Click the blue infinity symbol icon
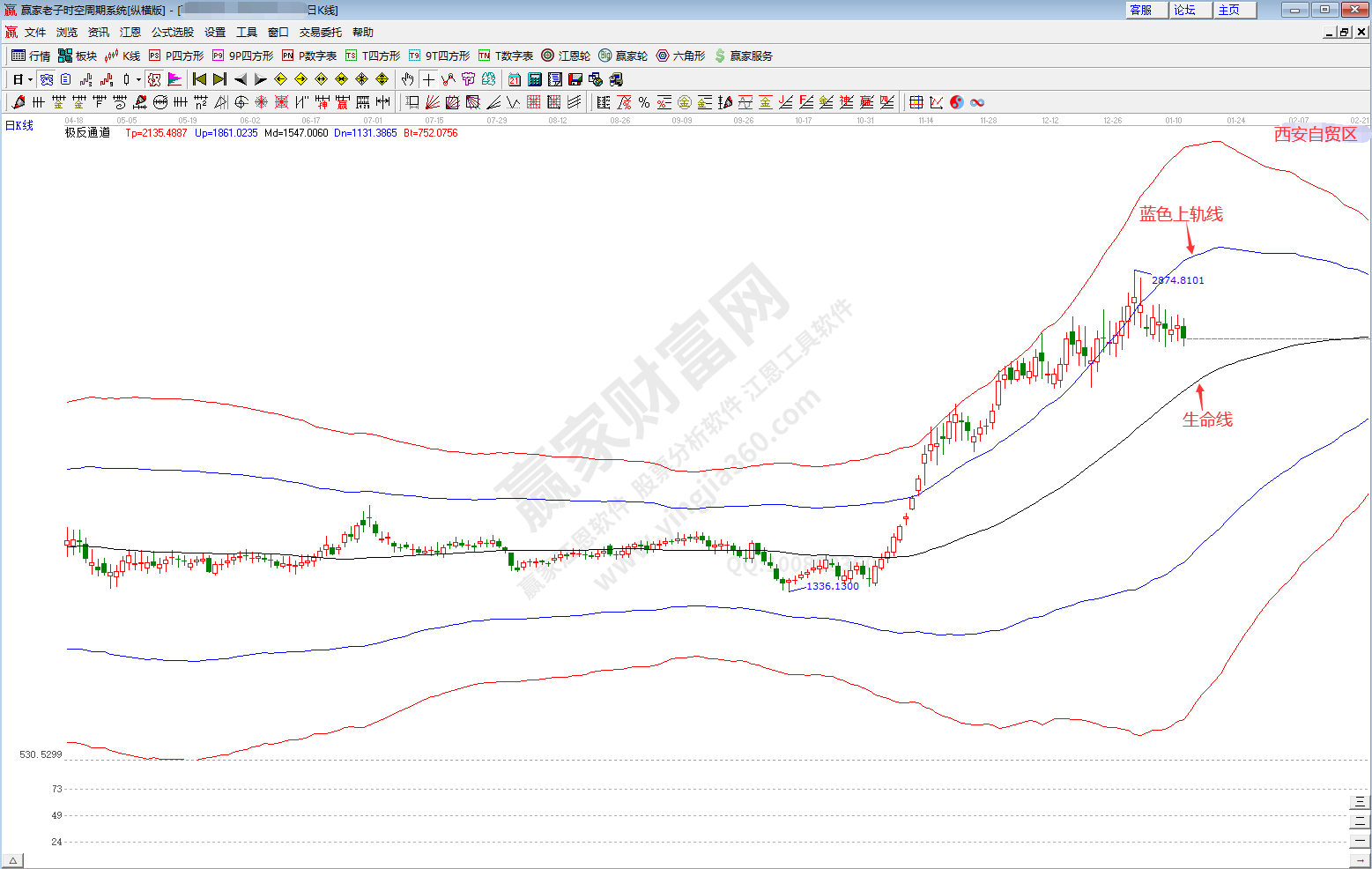Screen dimensions: 1372x869 point(977,102)
